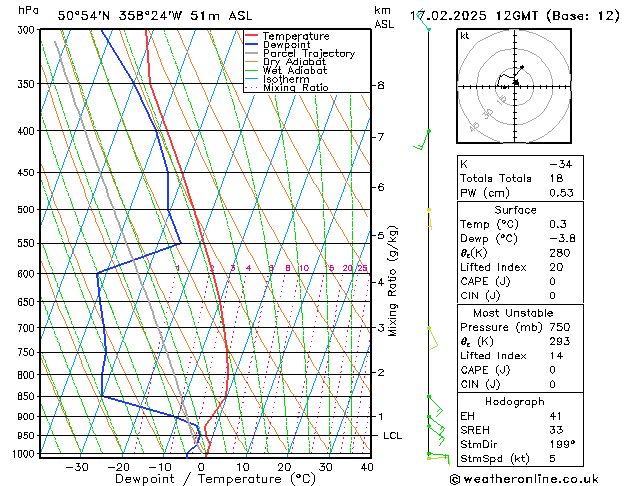Click the '300' hPa pressure label
The width and height of the screenshot is (629, 486).
[x=28, y=30]
